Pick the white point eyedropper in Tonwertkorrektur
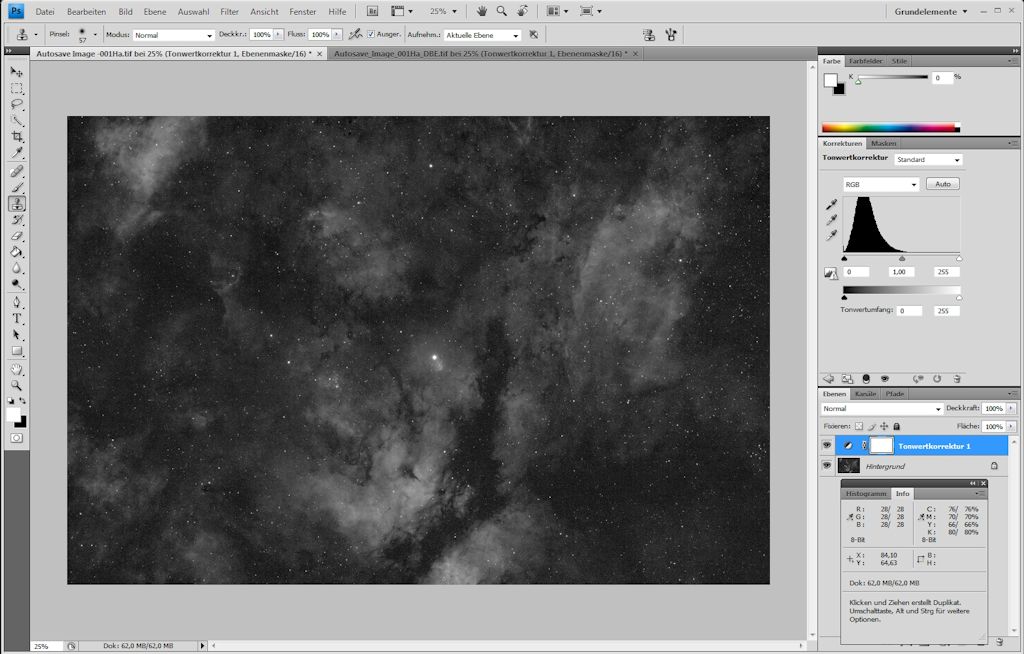Image resolution: width=1024 pixels, height=654 pixels. click(831, 235)
